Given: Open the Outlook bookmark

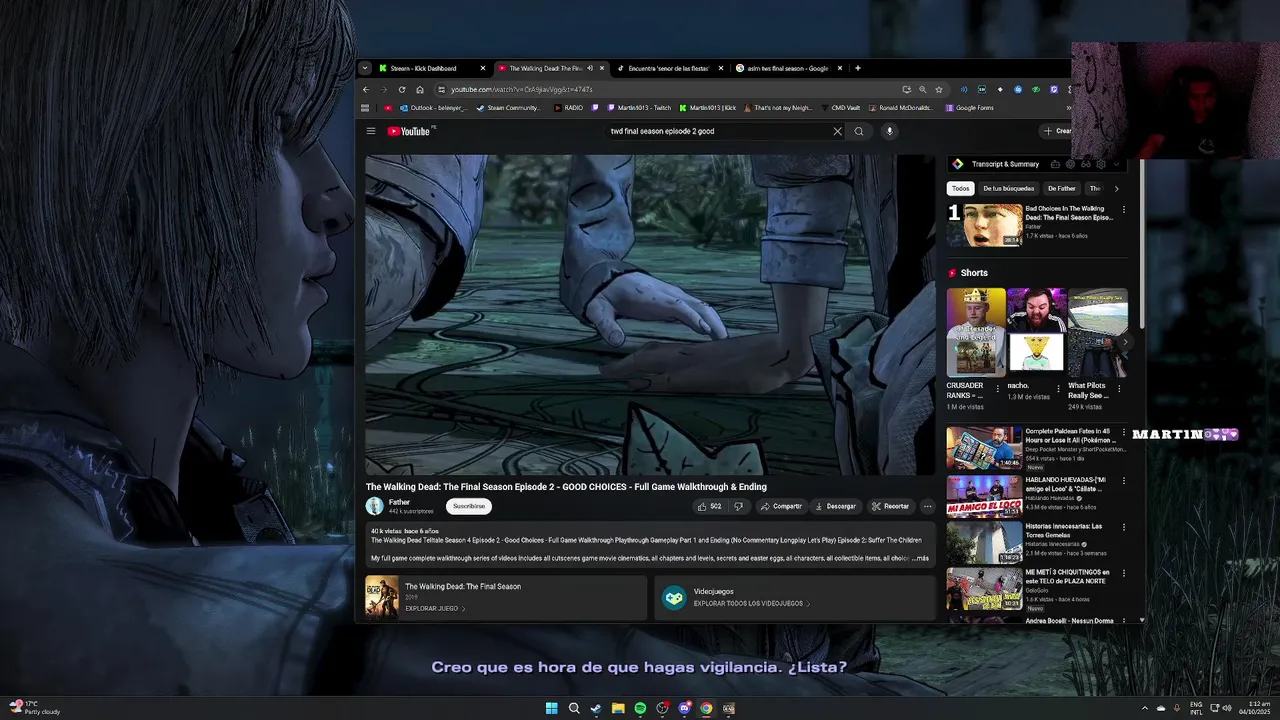Looking at the screenshot, I should [432, 108].
